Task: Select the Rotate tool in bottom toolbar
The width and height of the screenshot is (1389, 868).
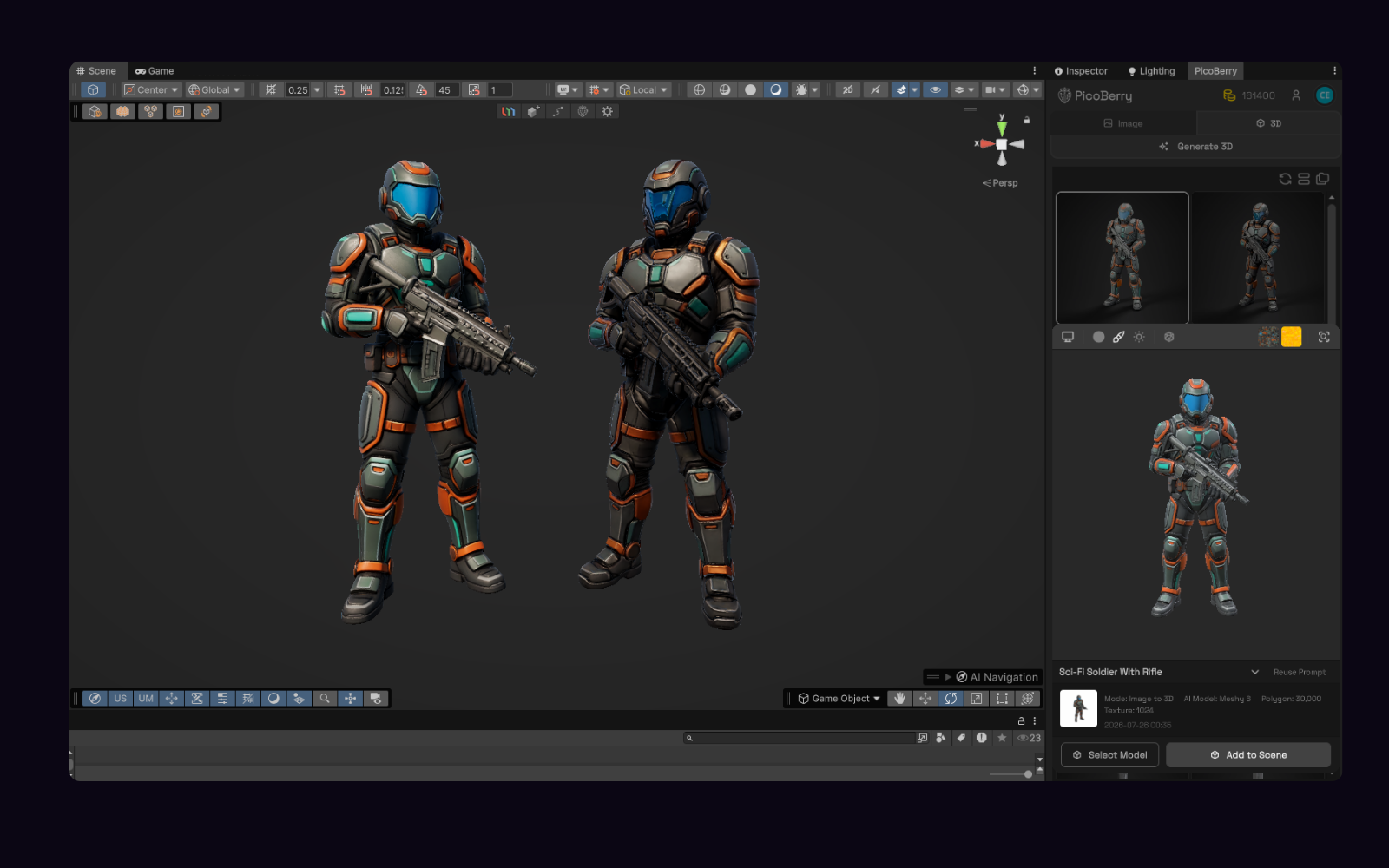Action: pyautogui.click(x=951, y=698)
